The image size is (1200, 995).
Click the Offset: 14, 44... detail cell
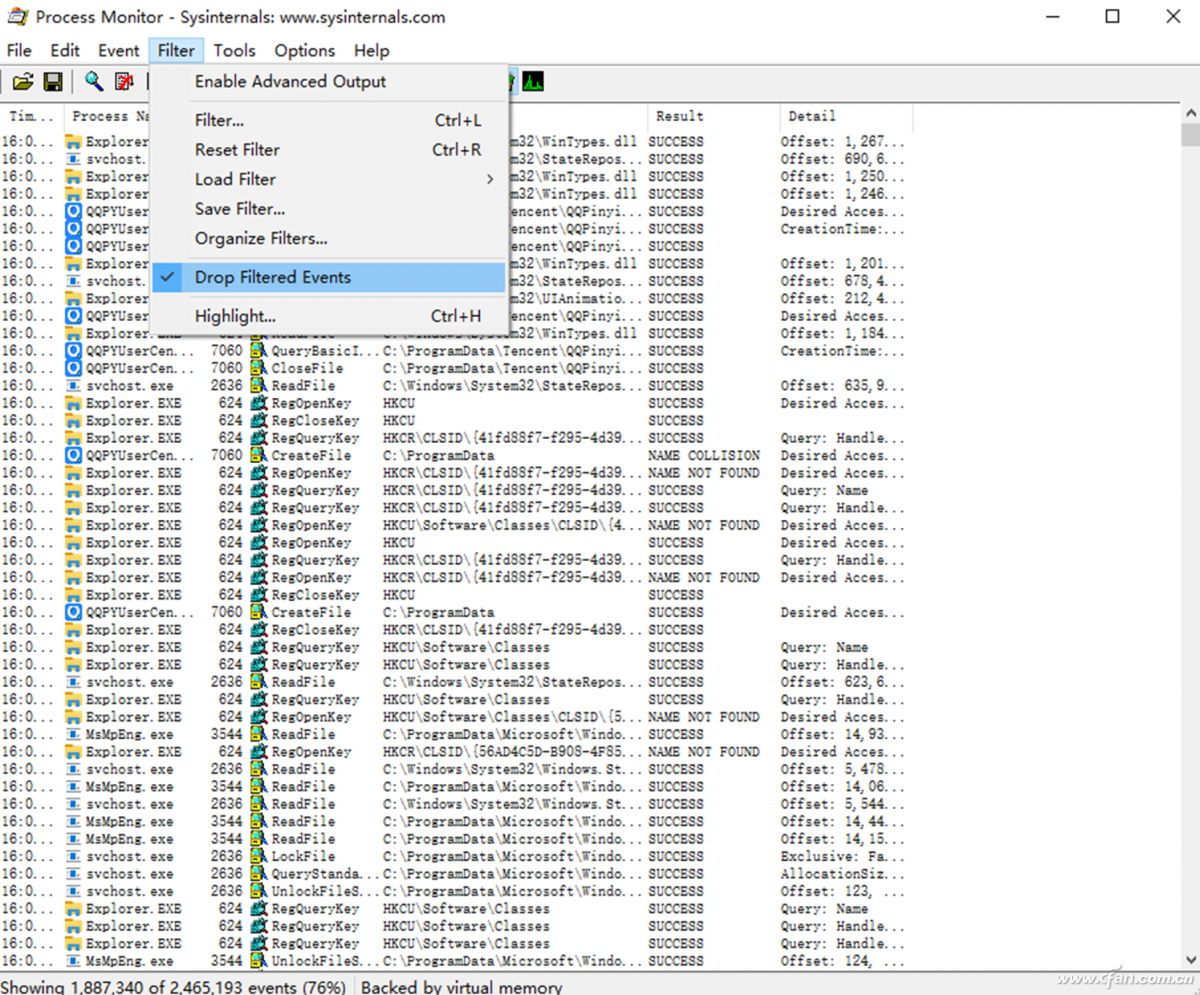point(843,822)
